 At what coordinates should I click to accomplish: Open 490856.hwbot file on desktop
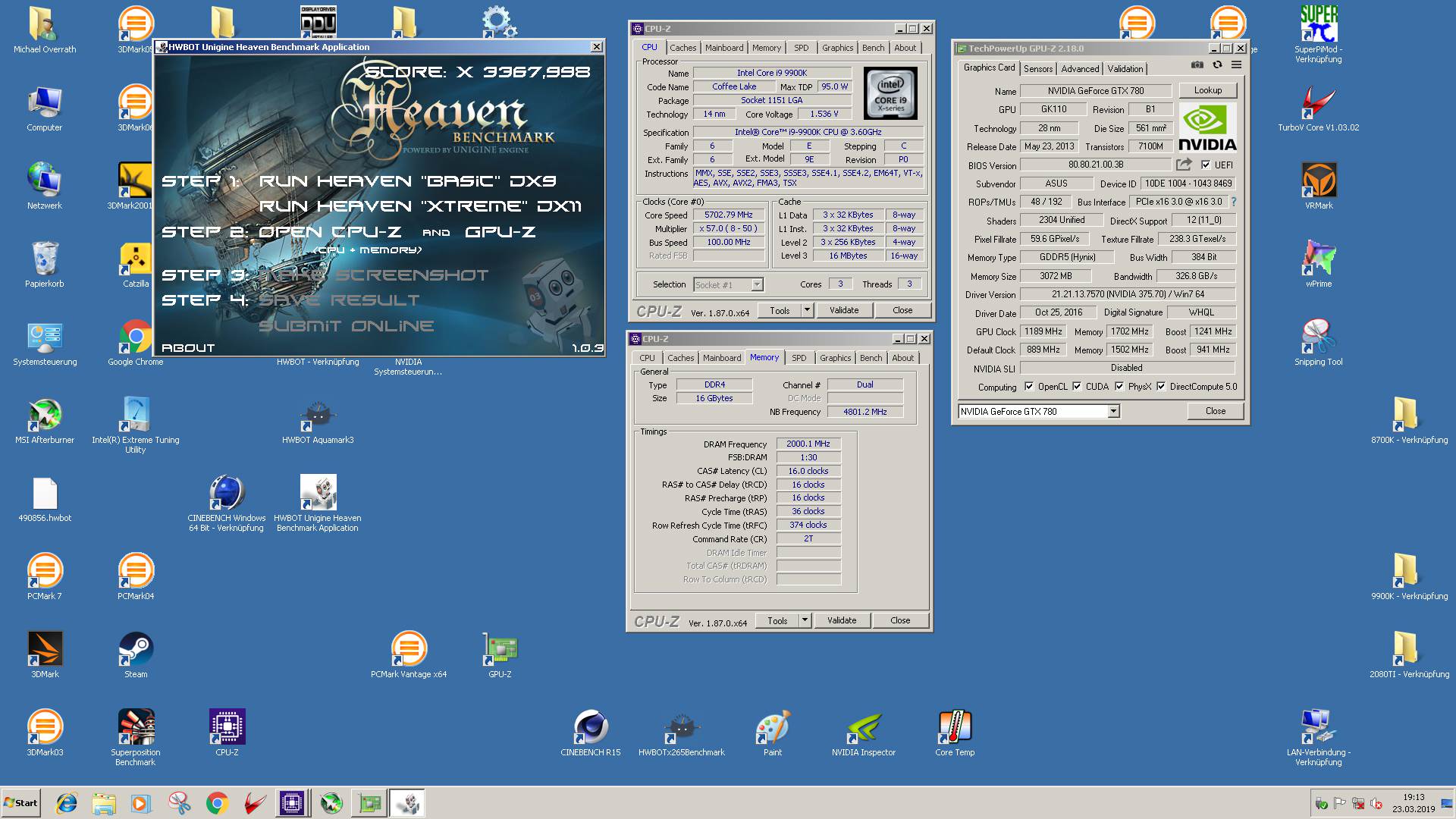[x=45, y=499]
